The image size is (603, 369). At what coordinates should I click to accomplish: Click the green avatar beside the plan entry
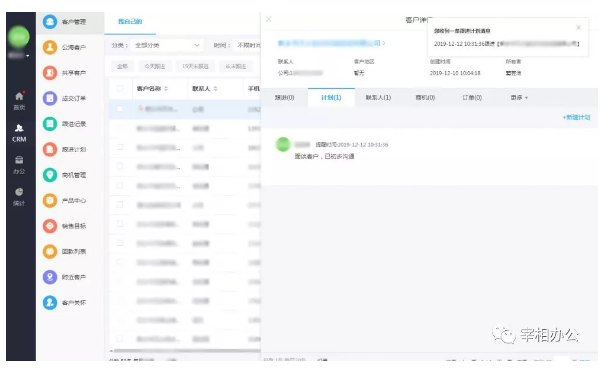283,144
